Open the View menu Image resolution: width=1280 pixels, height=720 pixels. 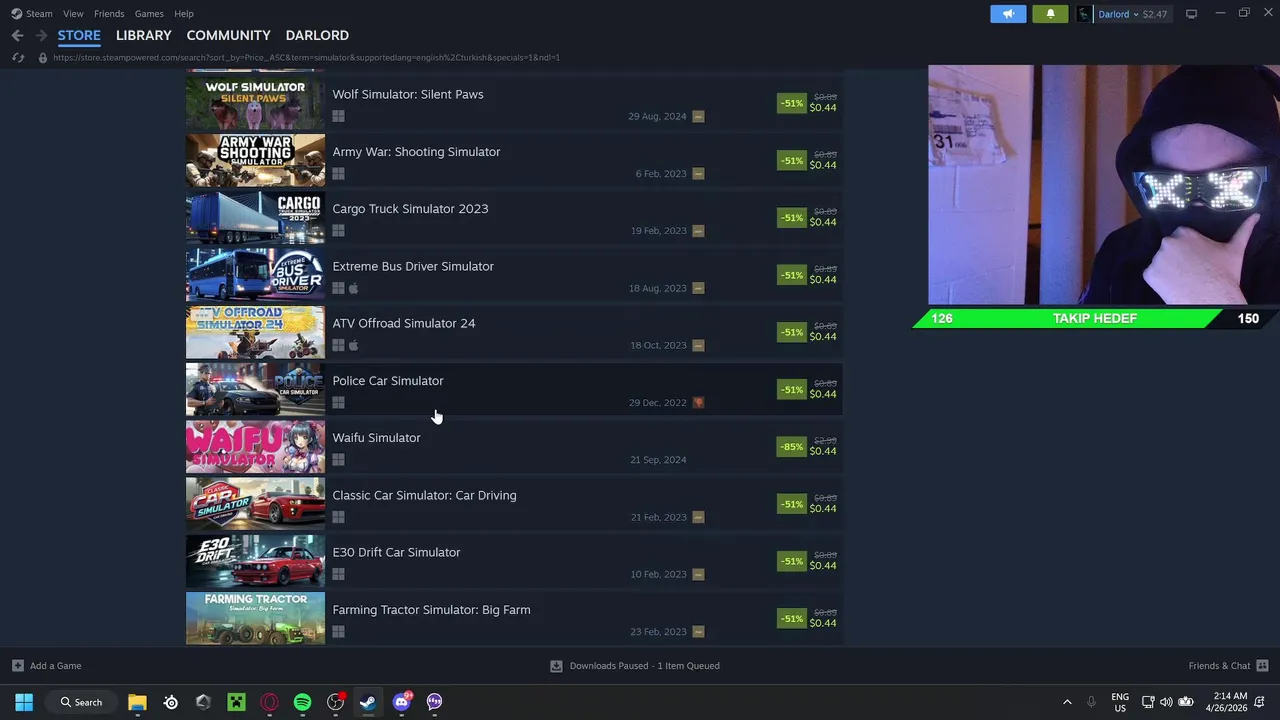coord(73,14)
